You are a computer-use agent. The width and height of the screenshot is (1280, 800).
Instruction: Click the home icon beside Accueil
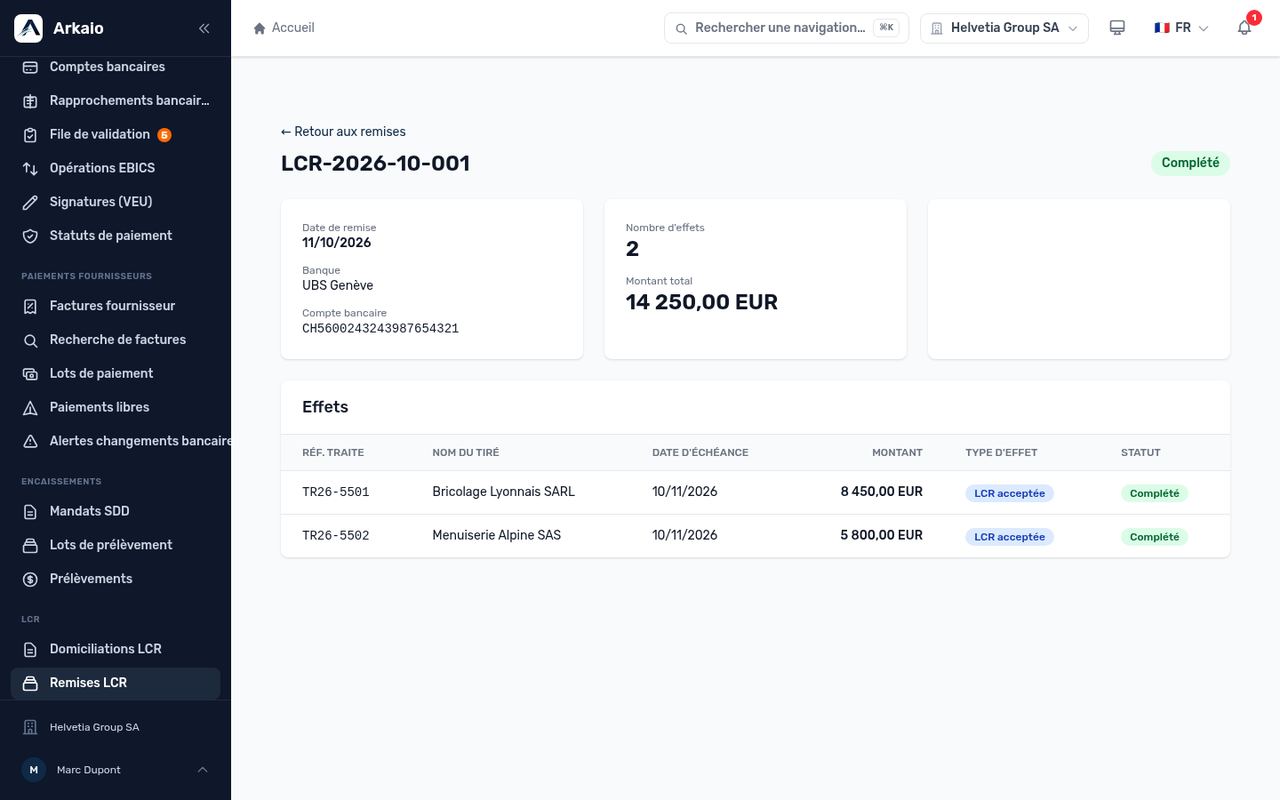260,28
